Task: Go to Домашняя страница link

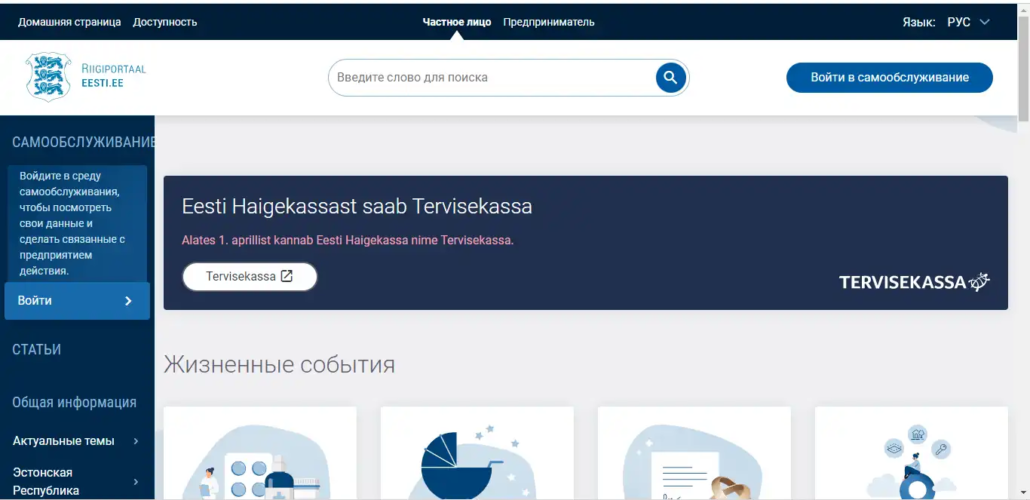Action: 70,22
